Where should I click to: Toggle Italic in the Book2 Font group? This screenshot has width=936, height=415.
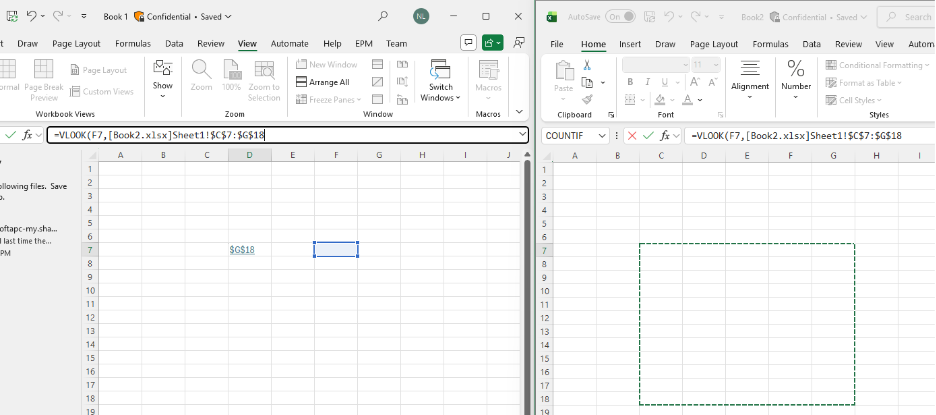coord(646,82)
